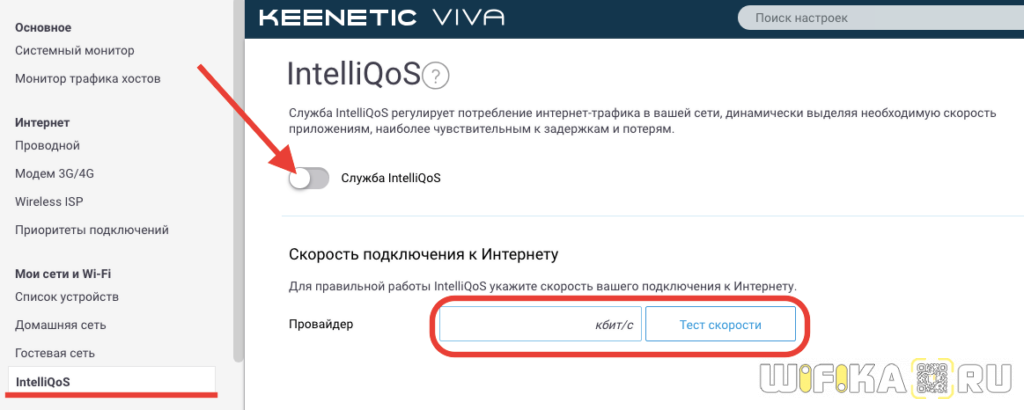Click the Интернет section header
This screenshot has height=410, width=1024.
42,122
